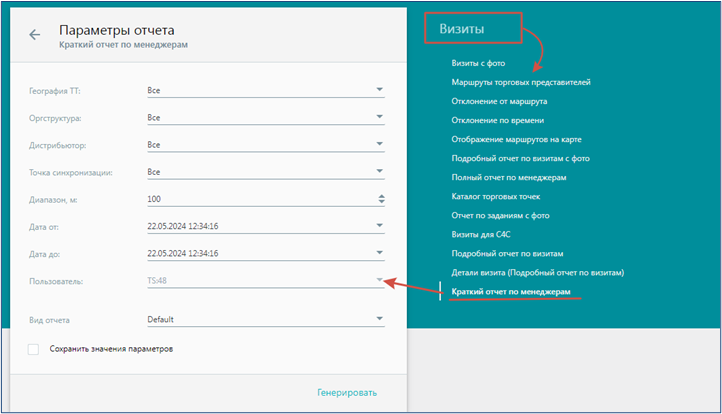Click the Диапазон stepper arrows
722x414 pixels.
tap(381, 199)
